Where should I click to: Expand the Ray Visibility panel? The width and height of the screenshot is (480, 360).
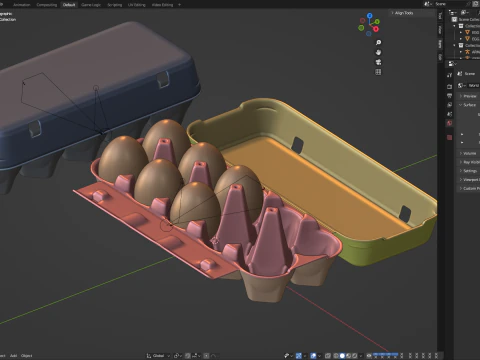(468, 162)
